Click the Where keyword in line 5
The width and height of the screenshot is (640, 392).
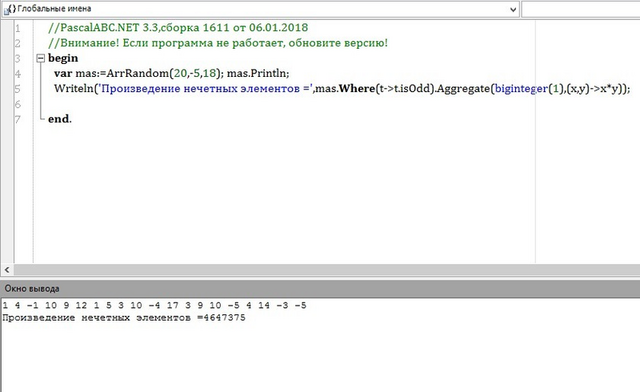pos(357,88)
